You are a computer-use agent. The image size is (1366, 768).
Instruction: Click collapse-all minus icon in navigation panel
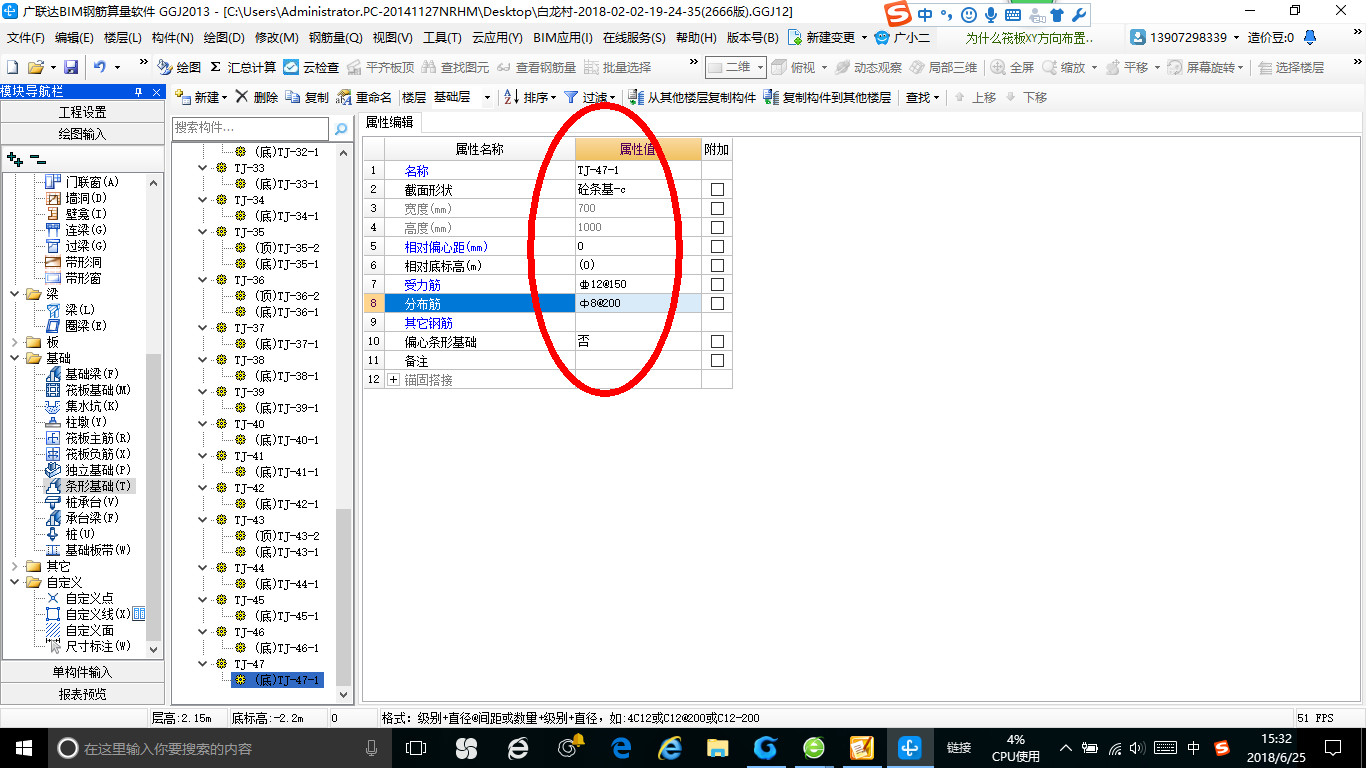[x=38, y=159]
